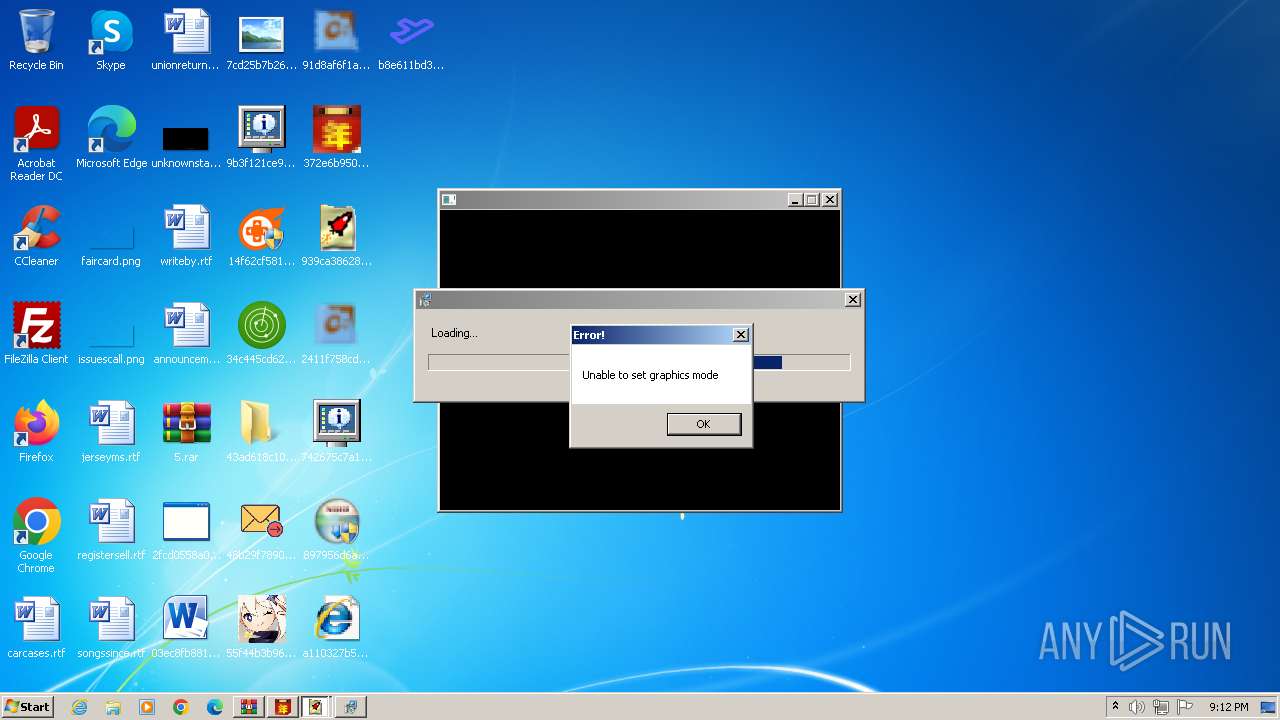Select the b8e611bd3 desktop icon
This screenshot has height=720, width=1280.
(x=411, y=41)
